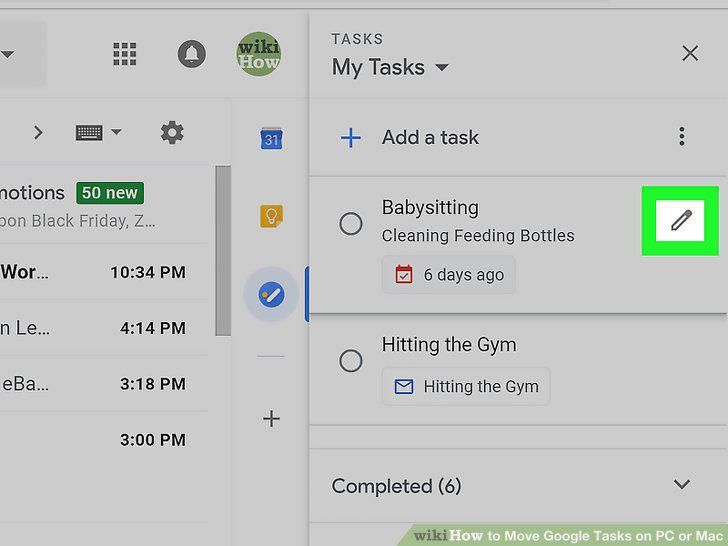728x546 pixels.
Task: Go to next page of emails
Action: click(x=38, y=133)
